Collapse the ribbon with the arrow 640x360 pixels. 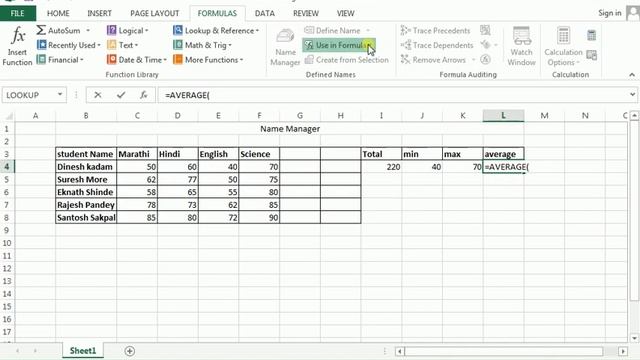point(632,75)
